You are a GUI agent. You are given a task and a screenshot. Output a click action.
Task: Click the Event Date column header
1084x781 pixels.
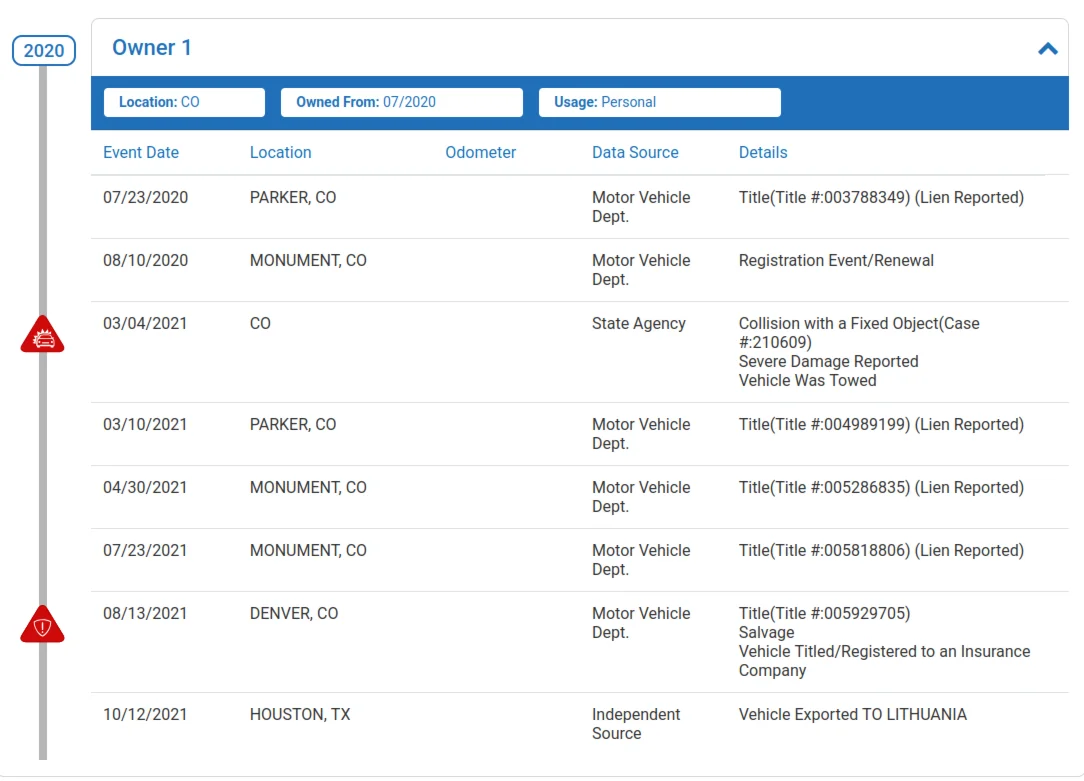141,153
